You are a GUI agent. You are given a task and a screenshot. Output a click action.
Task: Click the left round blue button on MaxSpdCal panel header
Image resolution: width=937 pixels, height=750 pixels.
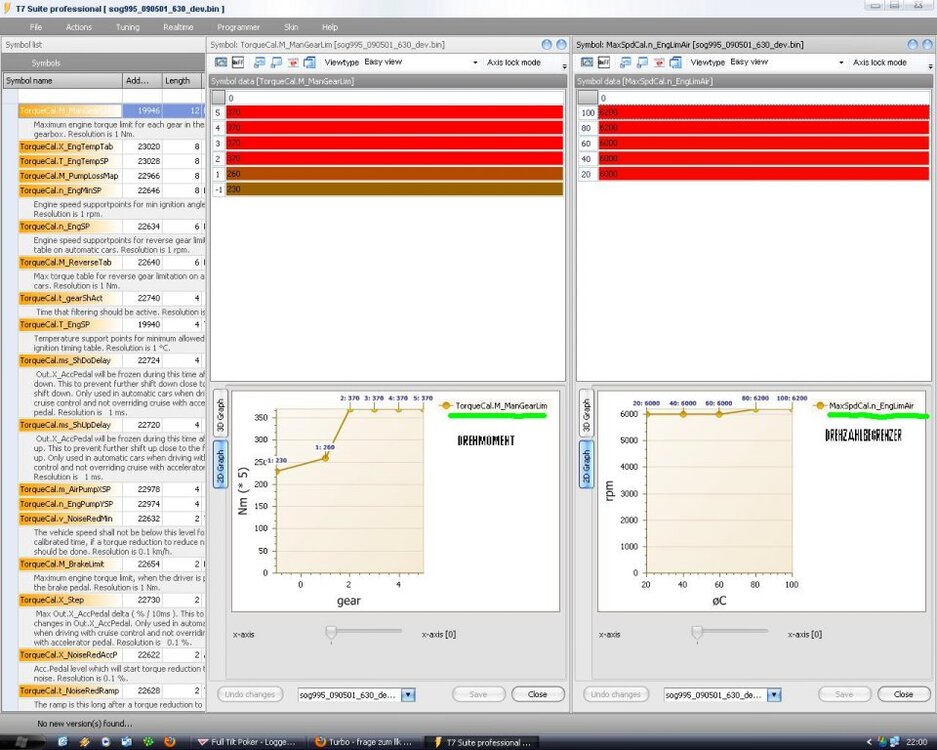912,44
